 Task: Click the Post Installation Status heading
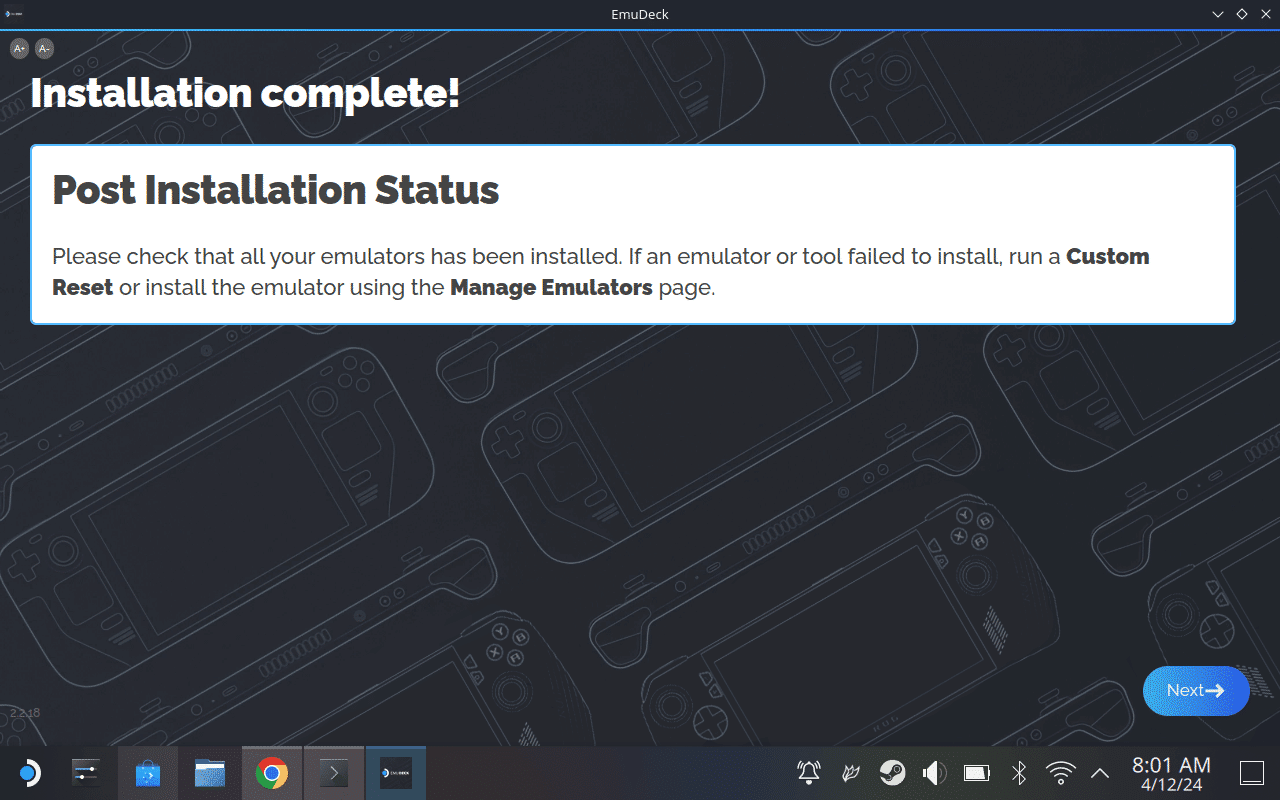(x=275, y=189)
